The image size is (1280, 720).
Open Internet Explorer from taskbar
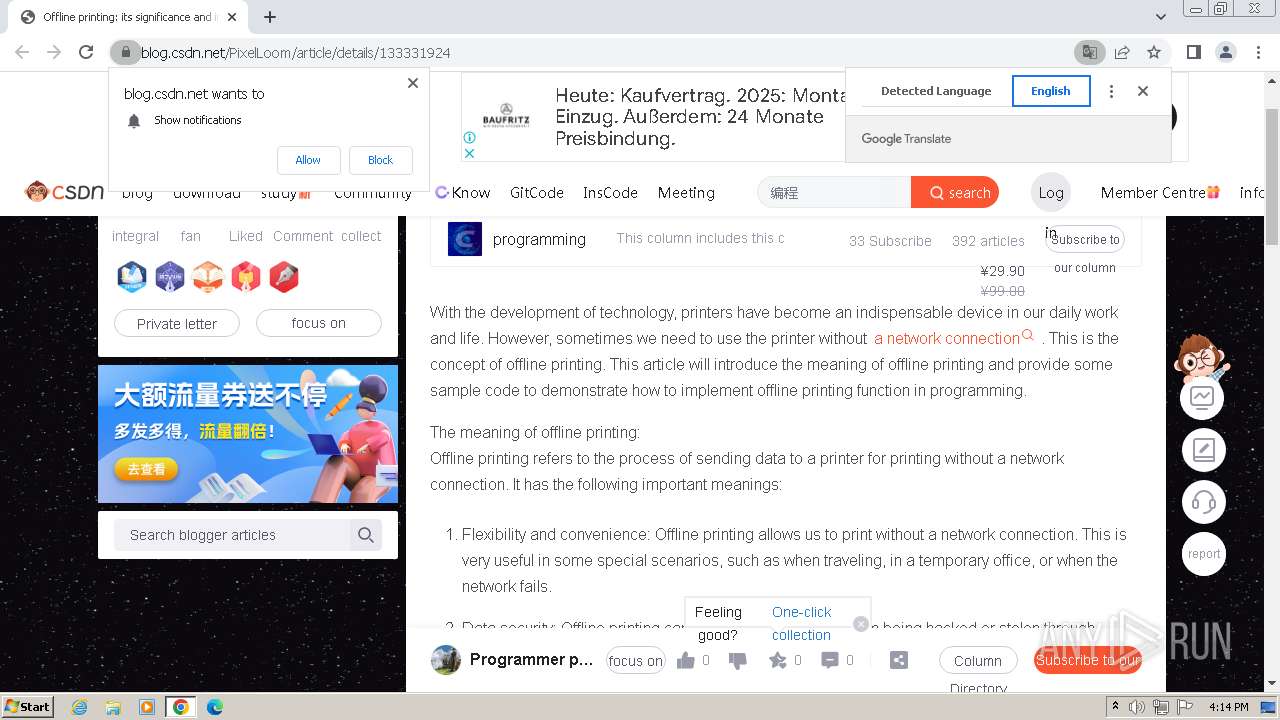click(79, 707)
